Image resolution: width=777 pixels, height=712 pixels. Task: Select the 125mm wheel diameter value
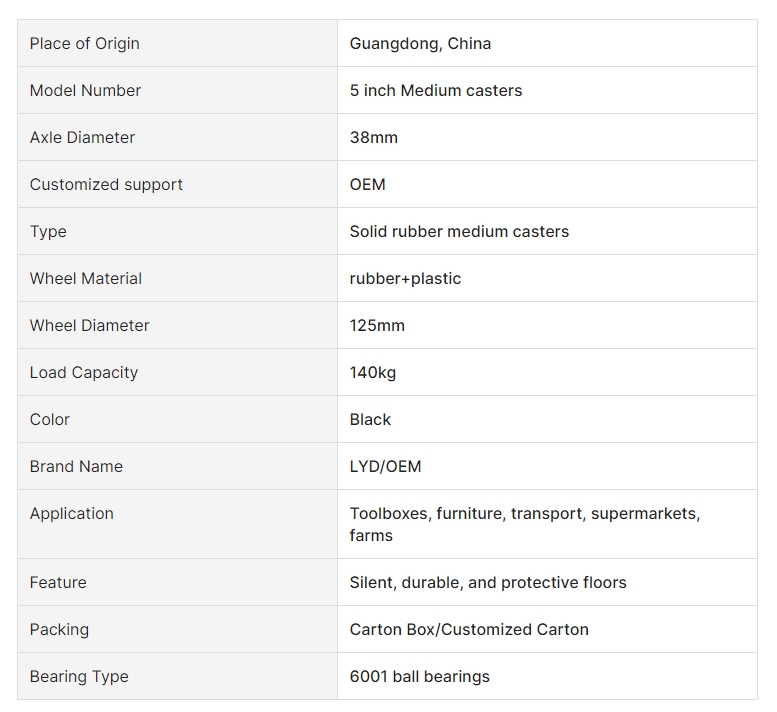click(377, 326)
